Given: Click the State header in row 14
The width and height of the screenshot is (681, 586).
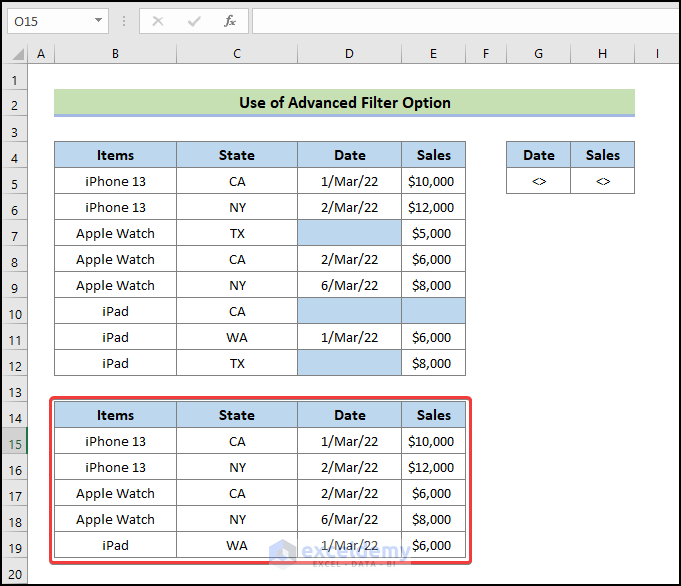Looking at the screenshot, I should [237, 415].
